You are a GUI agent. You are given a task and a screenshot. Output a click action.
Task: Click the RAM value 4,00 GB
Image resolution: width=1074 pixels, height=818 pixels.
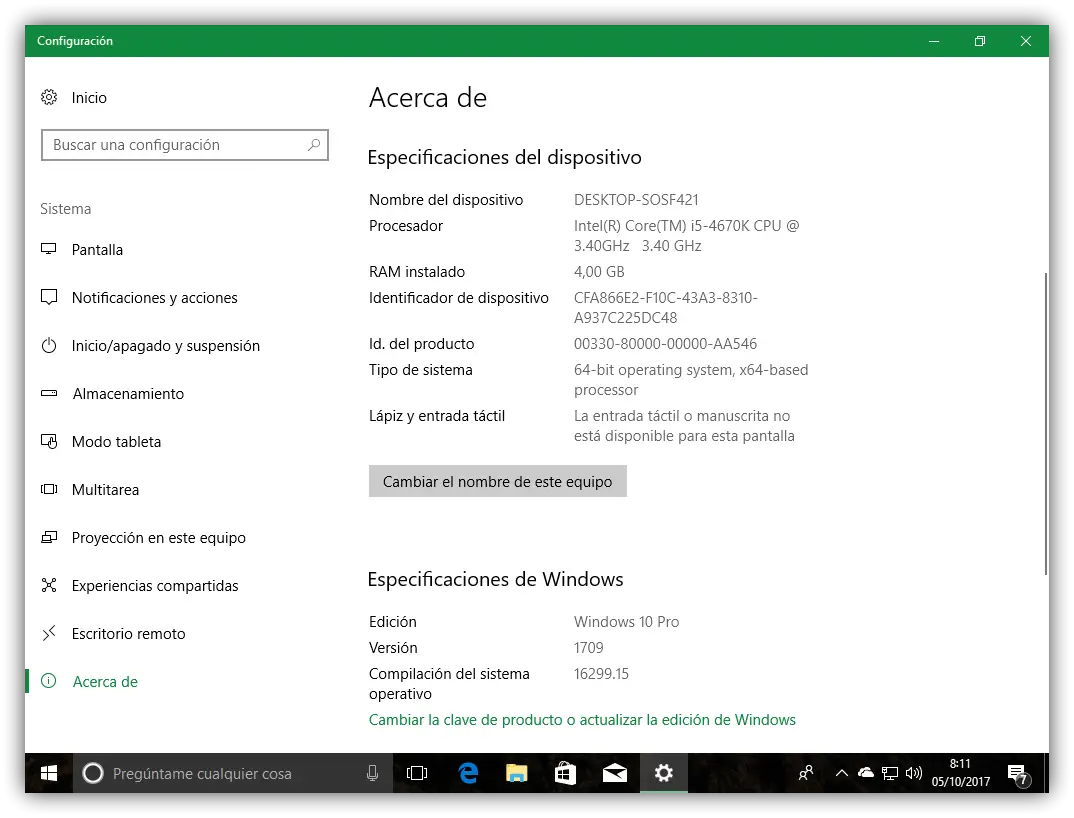click(x=599, y=271)
